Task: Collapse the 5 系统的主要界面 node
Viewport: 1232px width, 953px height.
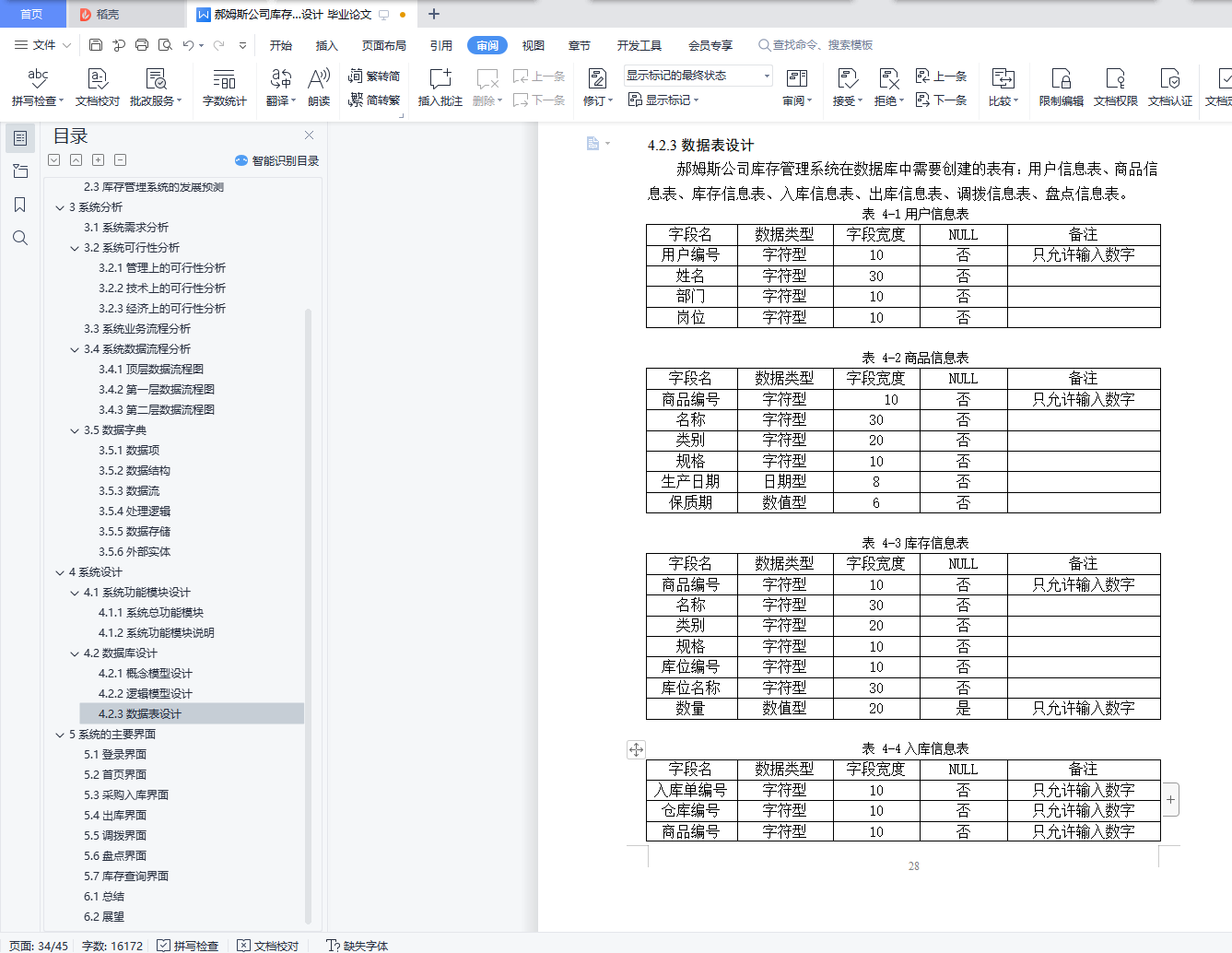Action: pos(60,735)
